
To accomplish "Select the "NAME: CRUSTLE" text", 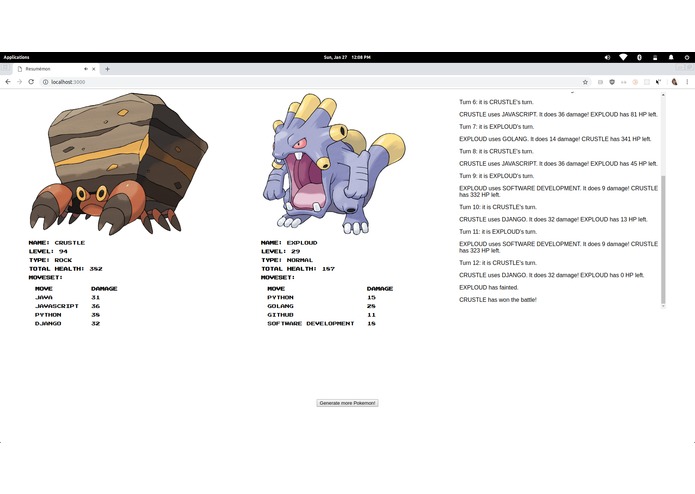I will point(57,243).
